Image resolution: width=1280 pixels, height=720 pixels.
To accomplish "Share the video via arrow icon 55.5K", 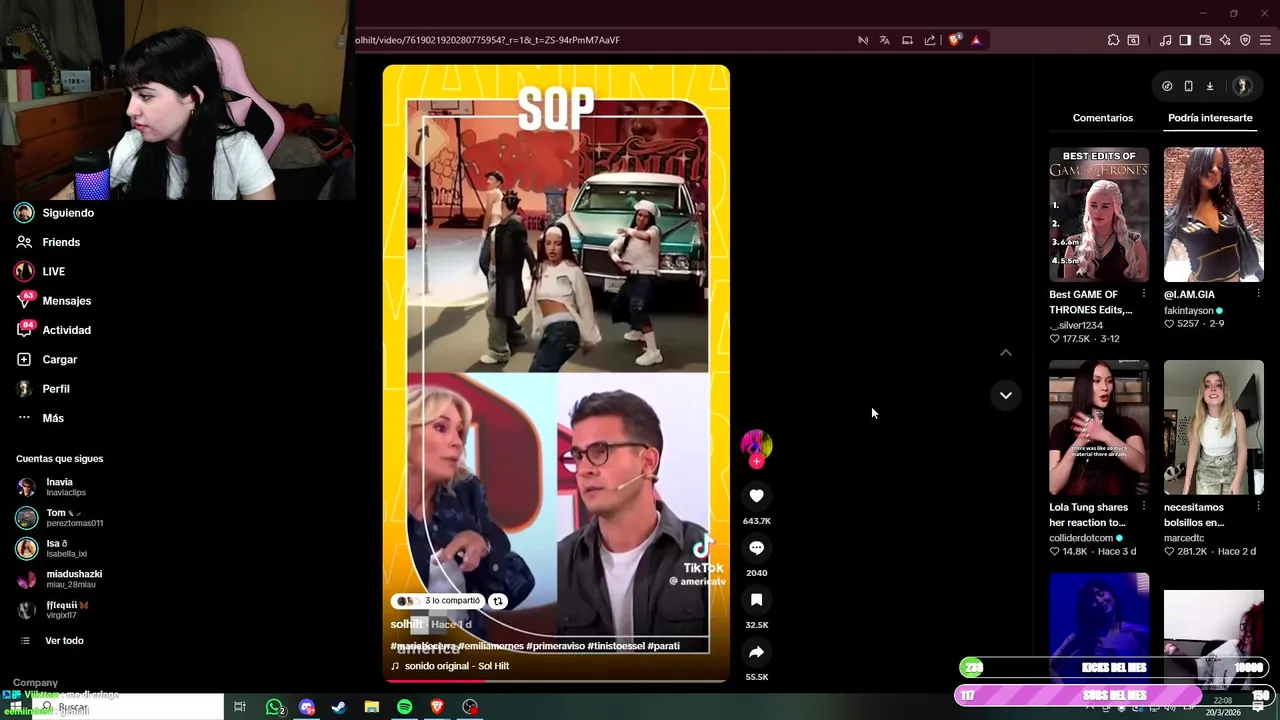I will tap(756, 652).
